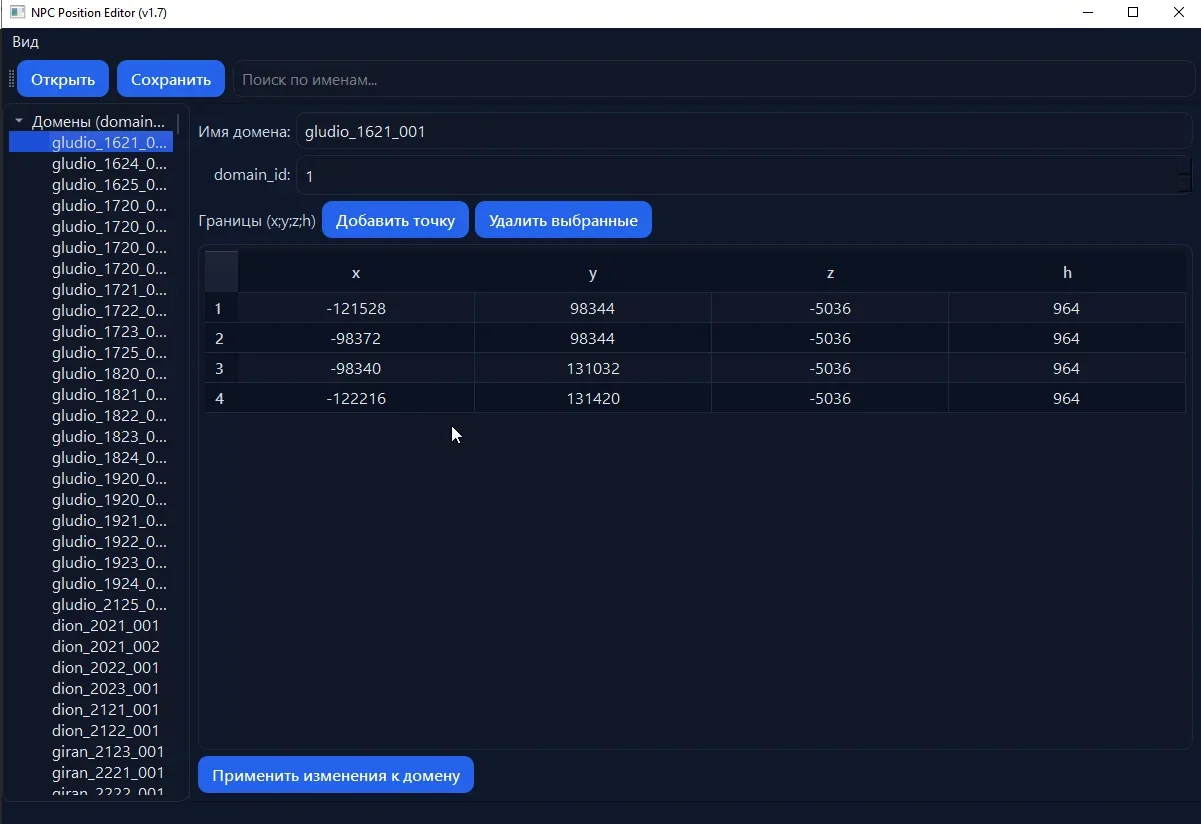Viewport: 1201px width, 824px height.
Task: Select the gludio_2125 domain in the tree
Action: tap(109, 605)
